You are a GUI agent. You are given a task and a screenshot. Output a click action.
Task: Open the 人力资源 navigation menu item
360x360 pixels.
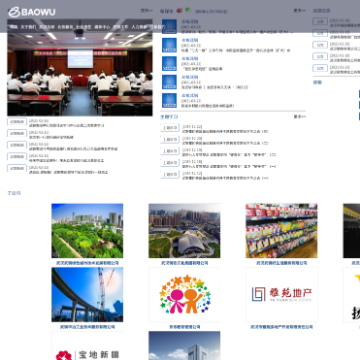[x=139, y=27]
